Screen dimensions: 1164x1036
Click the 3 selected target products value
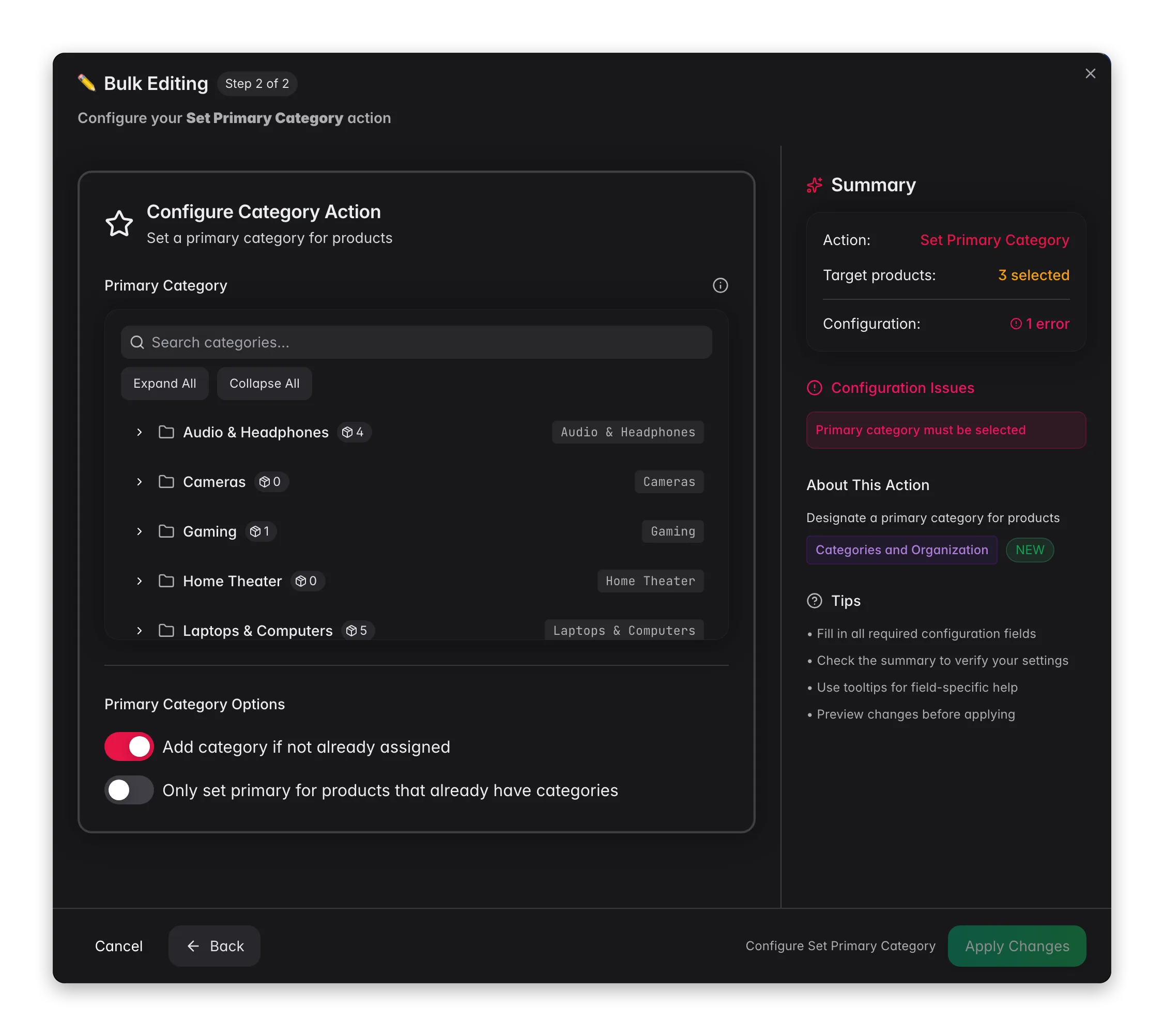[x=1034, y=275]
